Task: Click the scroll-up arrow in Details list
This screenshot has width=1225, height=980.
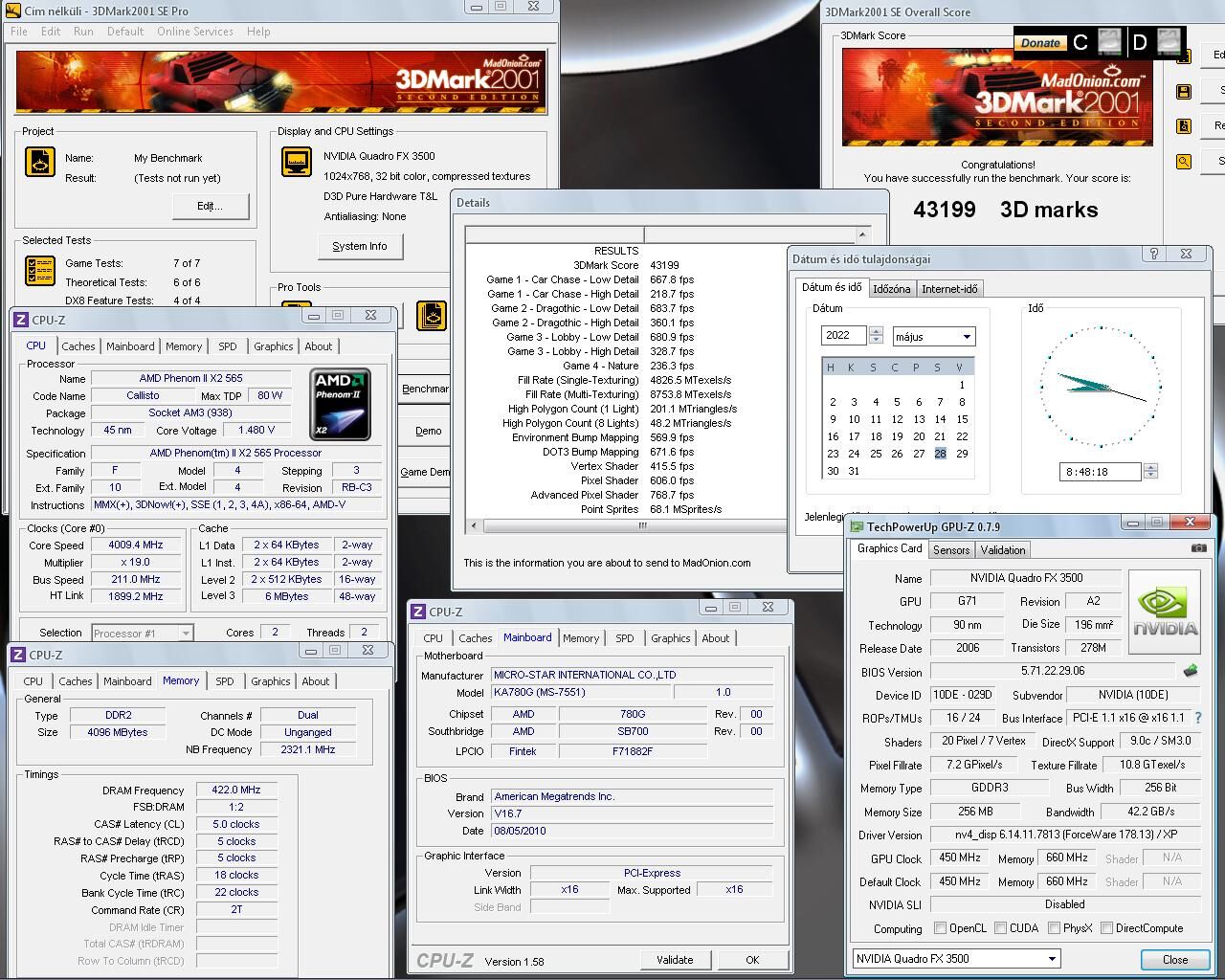Action: tap(861, 235)
